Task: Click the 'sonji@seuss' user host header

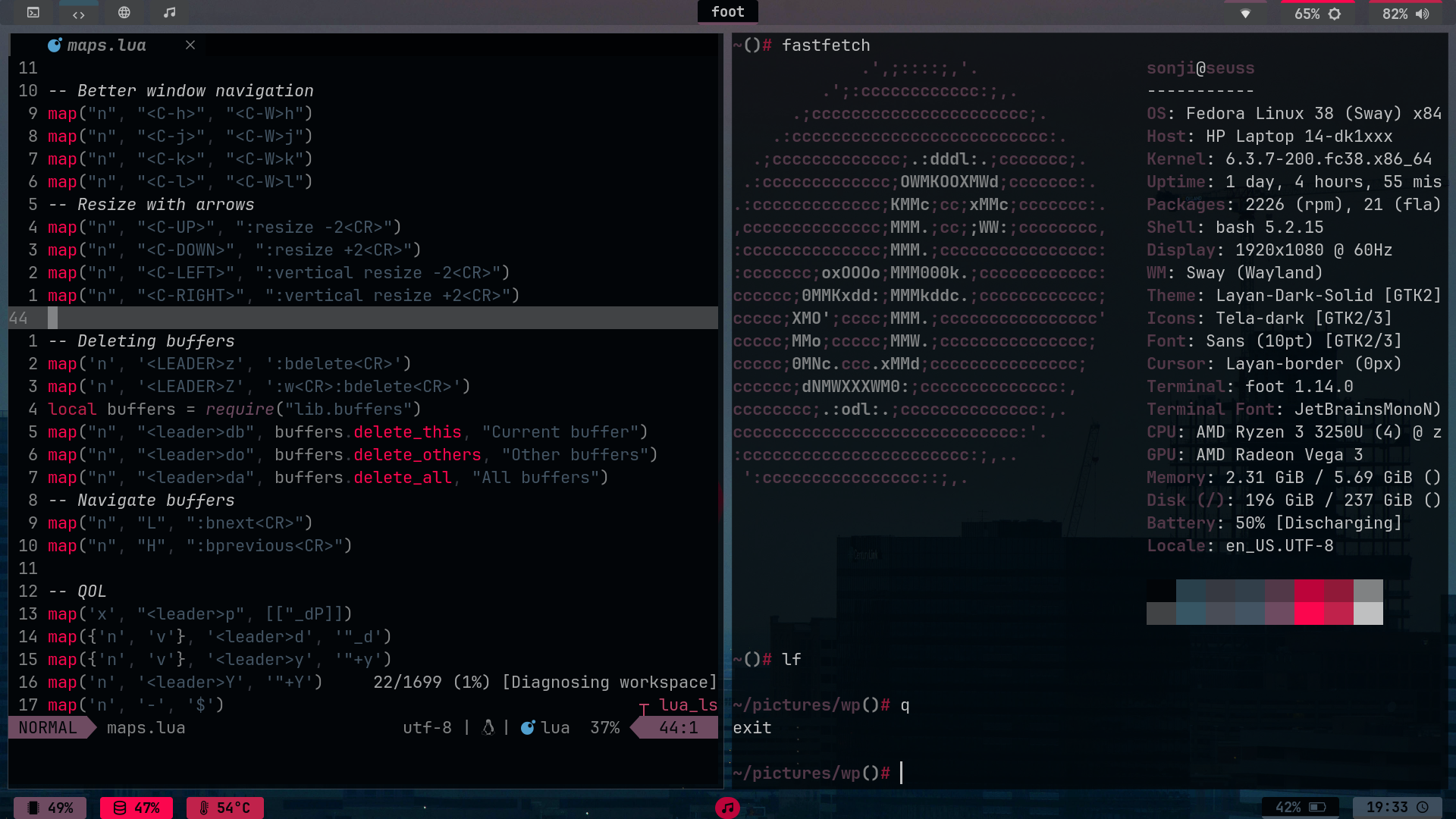Action: pyautogui.click(x=1200, y=67)
